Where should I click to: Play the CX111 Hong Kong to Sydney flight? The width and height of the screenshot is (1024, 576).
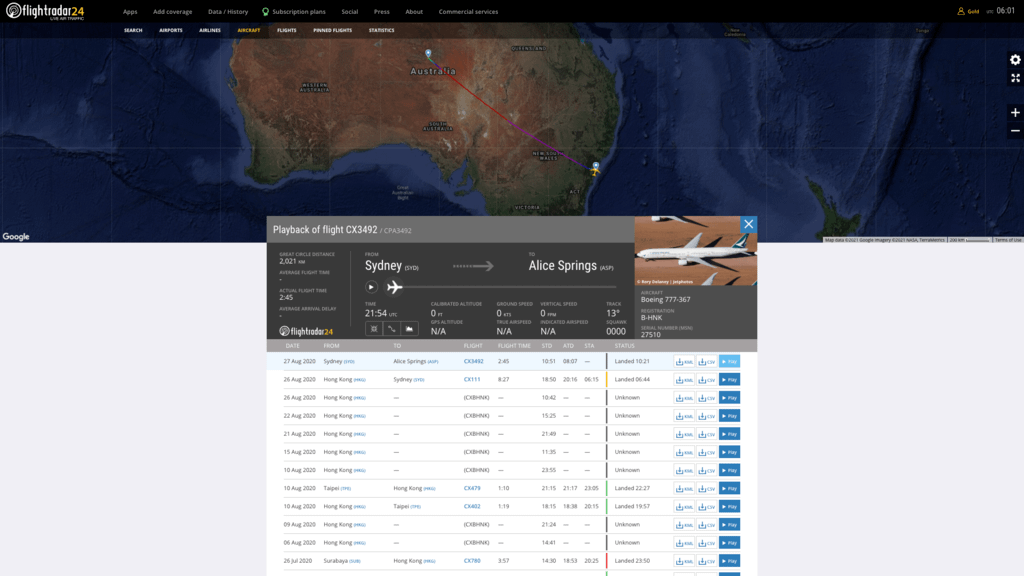[729, 379]
